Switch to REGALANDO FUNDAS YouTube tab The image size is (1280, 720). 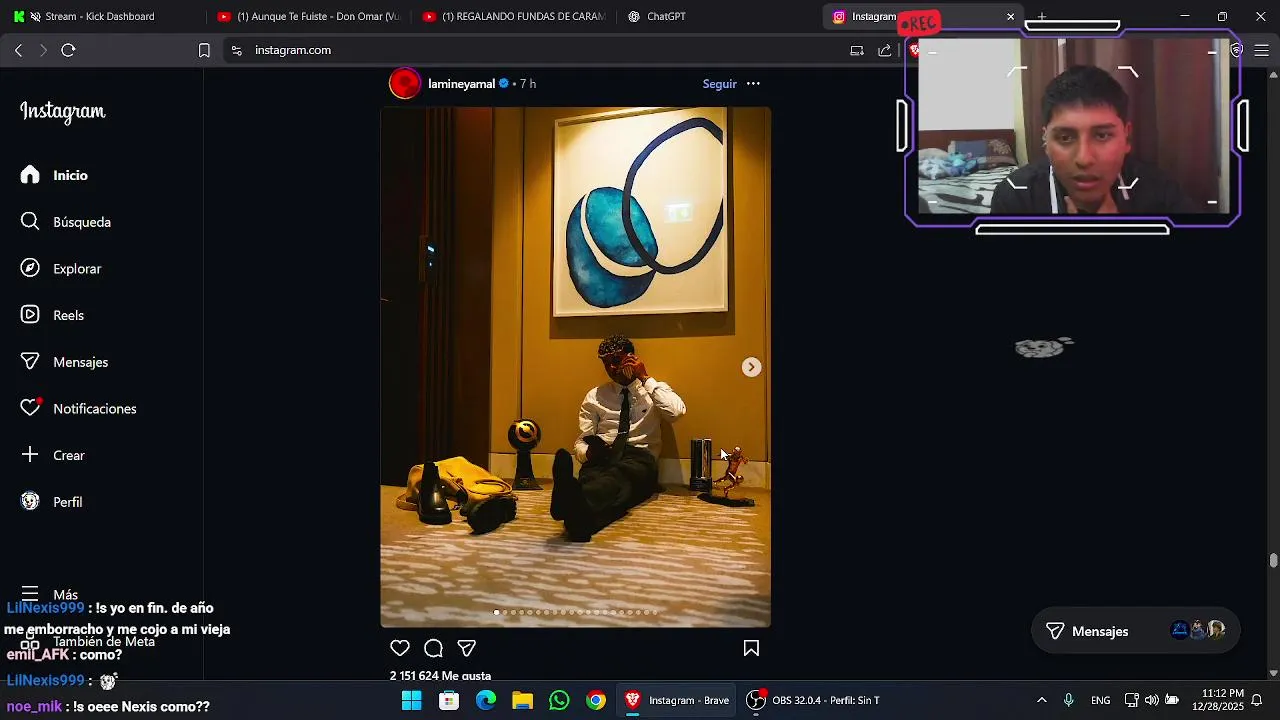tap(513, 17)
